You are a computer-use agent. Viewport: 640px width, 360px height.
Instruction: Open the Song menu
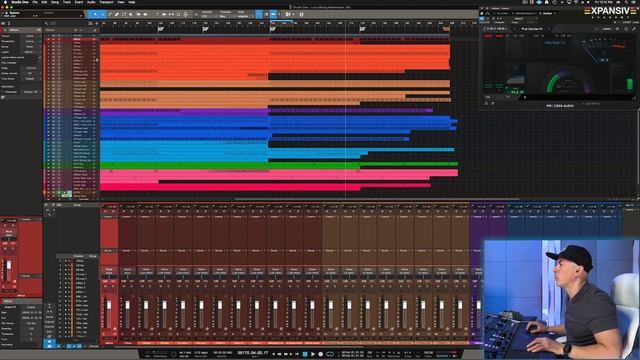coord(55,2)
